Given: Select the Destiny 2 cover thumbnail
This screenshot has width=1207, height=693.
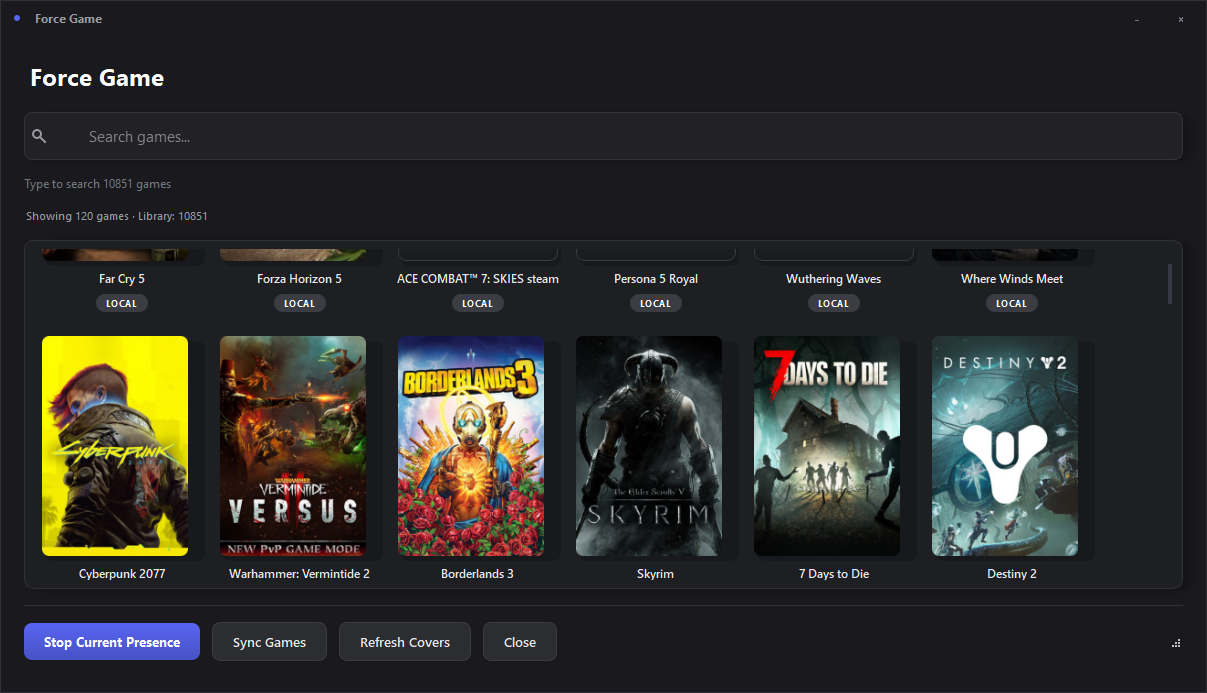Looking at the screenshot, I should (x=1005, y=446).
